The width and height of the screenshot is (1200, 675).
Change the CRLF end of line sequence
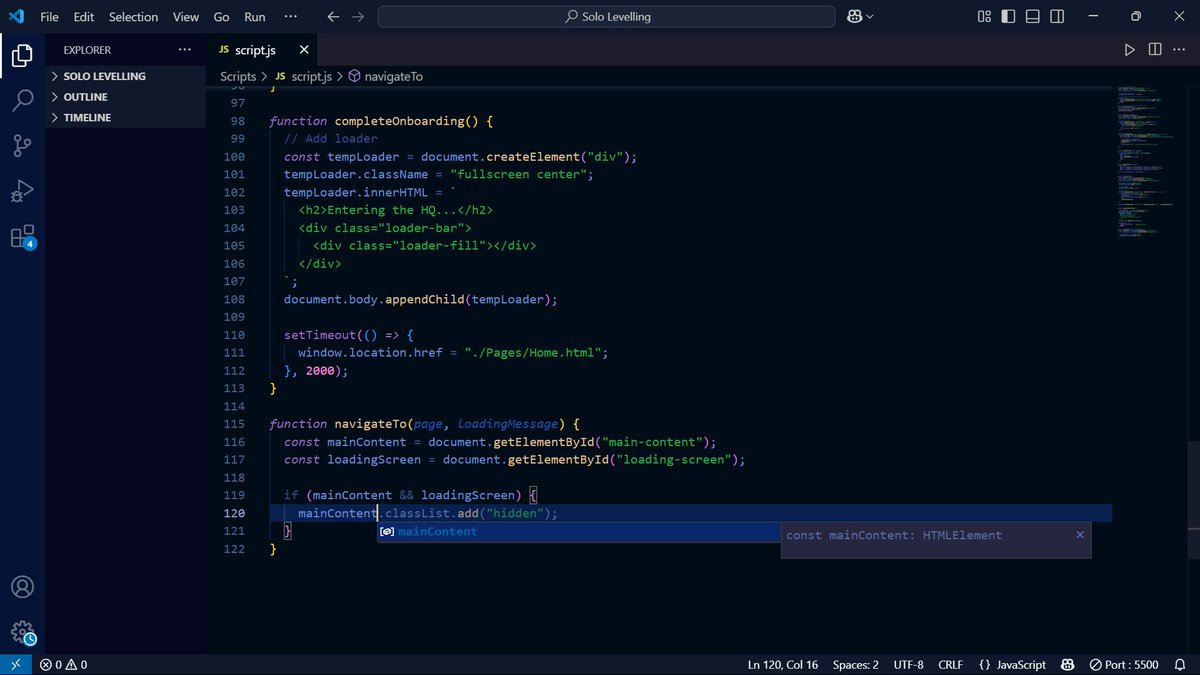950,665
